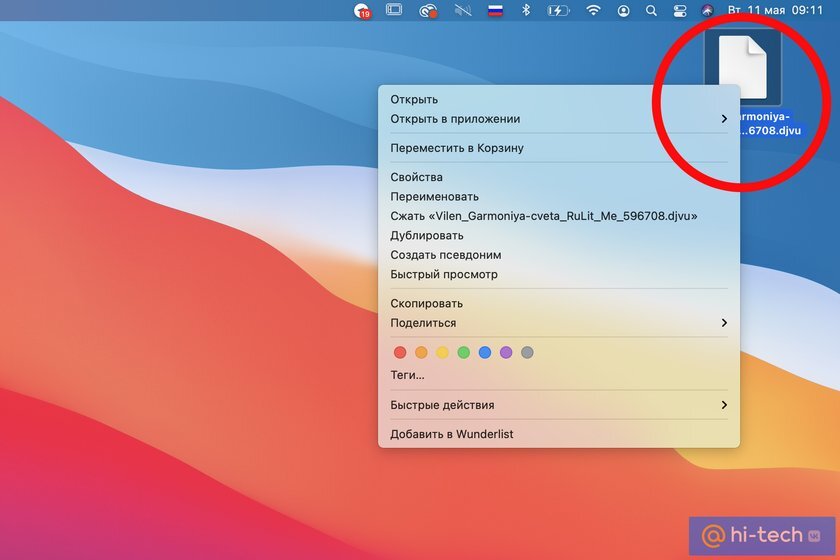Open the notification icon with badge 19
The image size is (840, 560).
tap(362, 10)
